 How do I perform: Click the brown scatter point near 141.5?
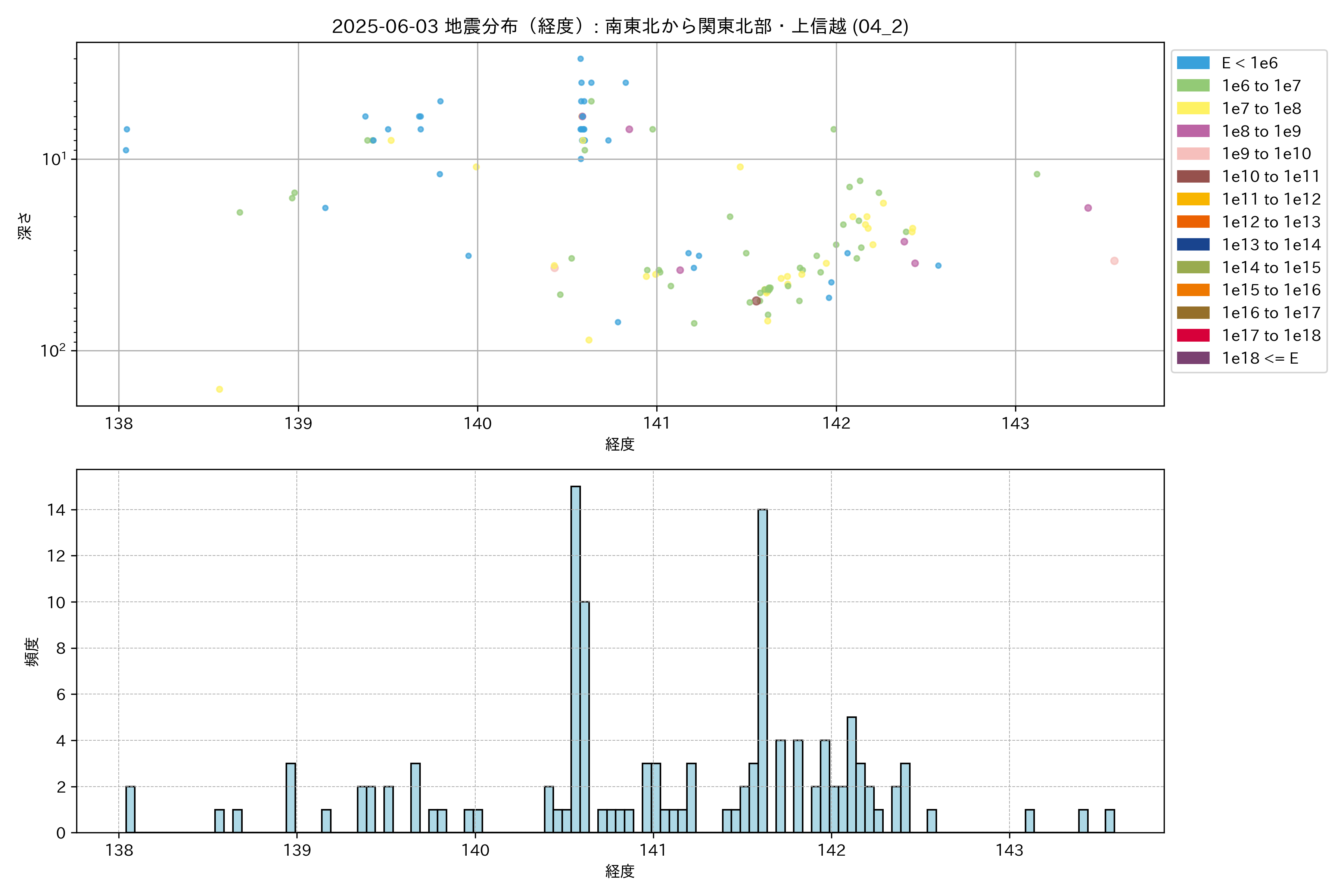756,301
